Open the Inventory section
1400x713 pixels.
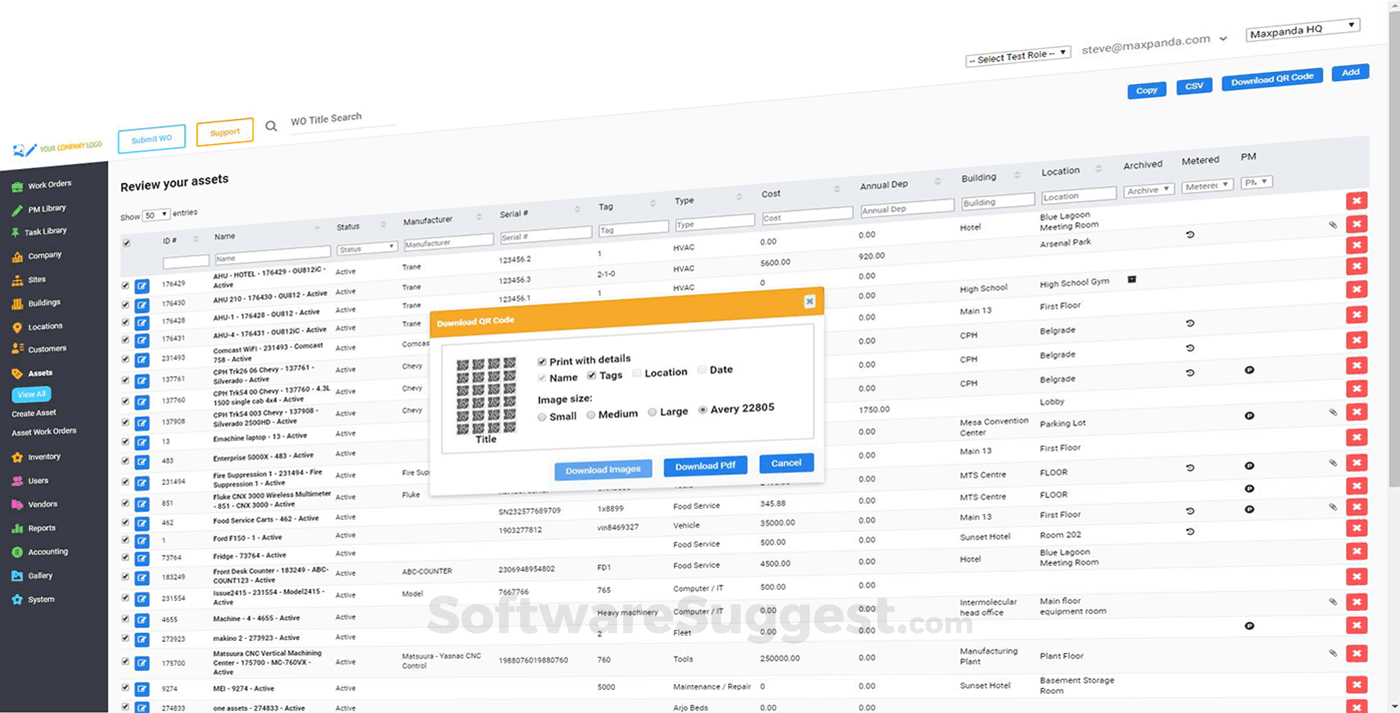[x=42, y=456]
